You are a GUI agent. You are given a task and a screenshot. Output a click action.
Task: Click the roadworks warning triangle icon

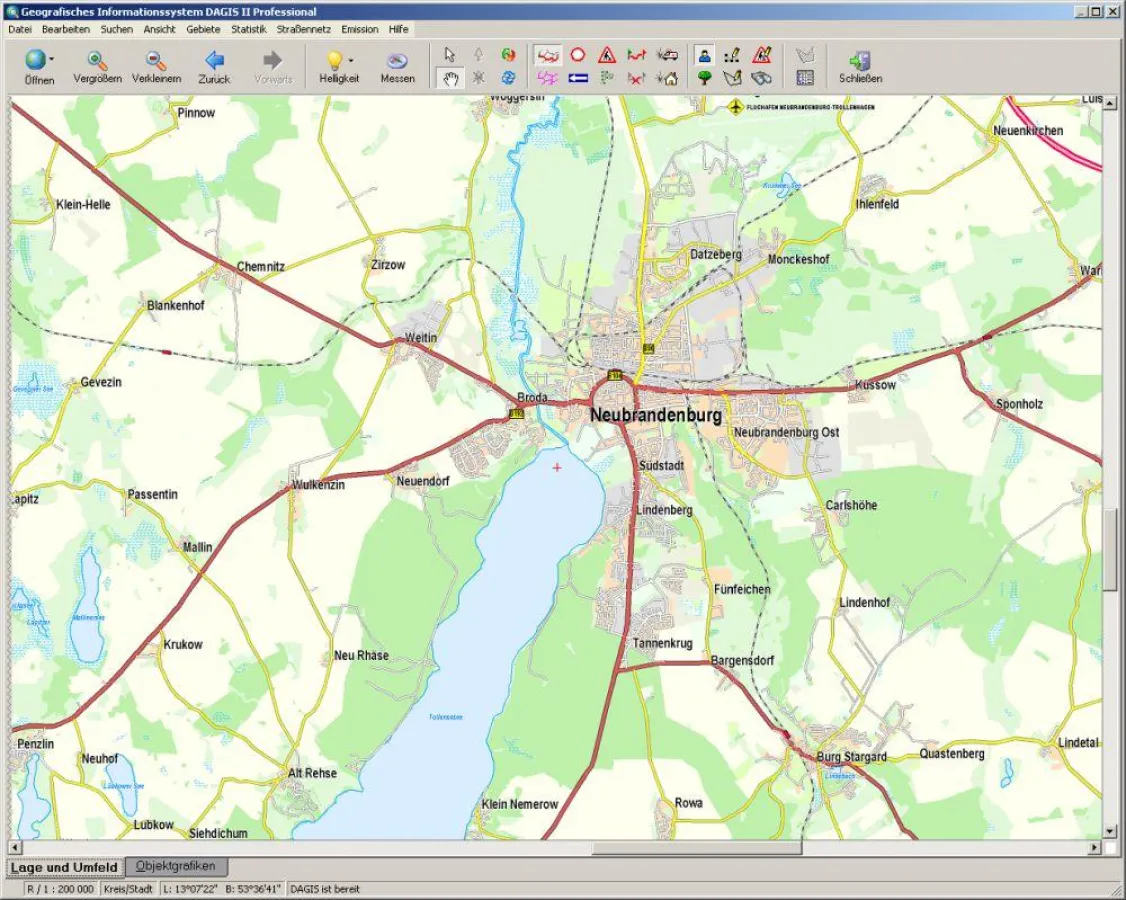pos(606,55)
